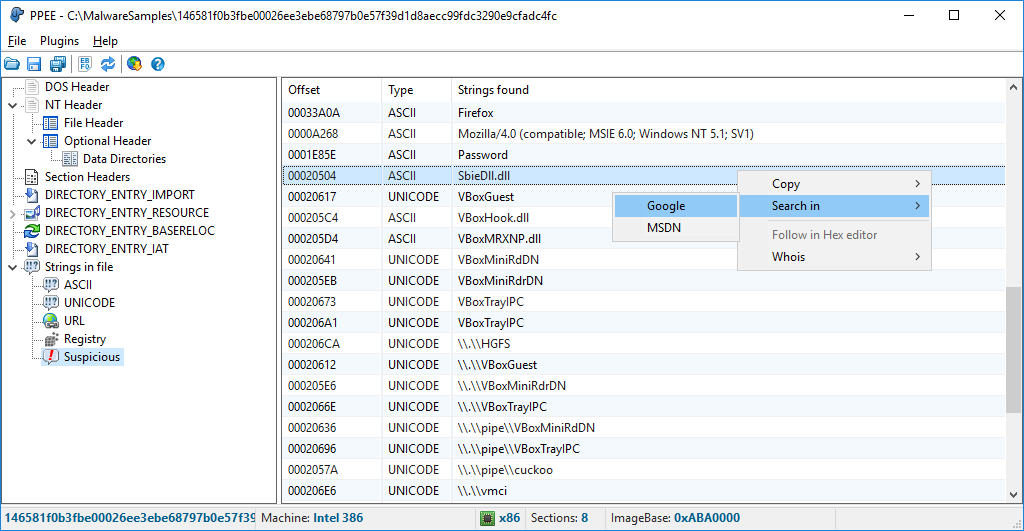
Task: Choose Google from the Search in submenu
Action: (665, 206)
